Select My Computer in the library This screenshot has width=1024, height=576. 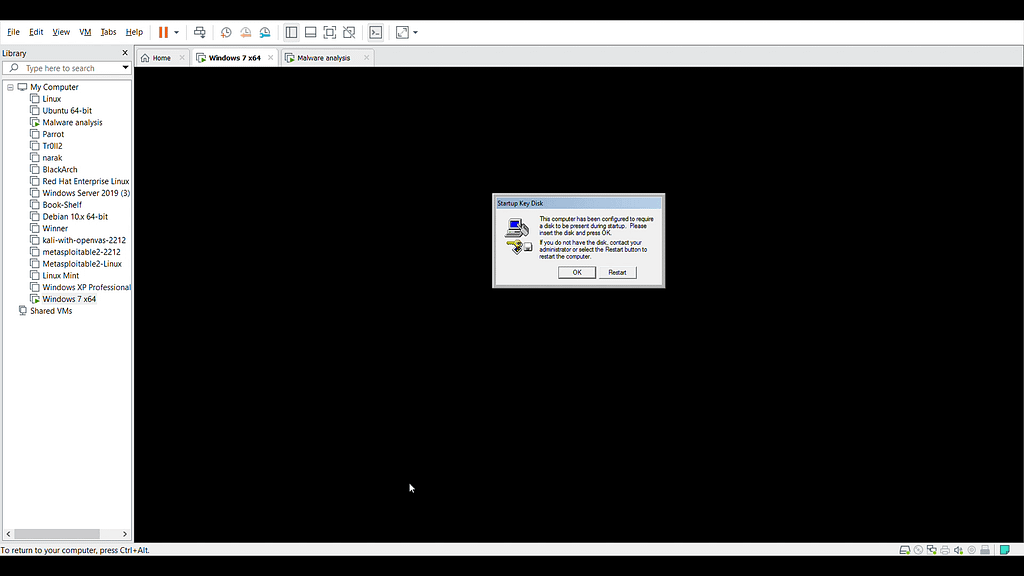(x=54, y=87)
